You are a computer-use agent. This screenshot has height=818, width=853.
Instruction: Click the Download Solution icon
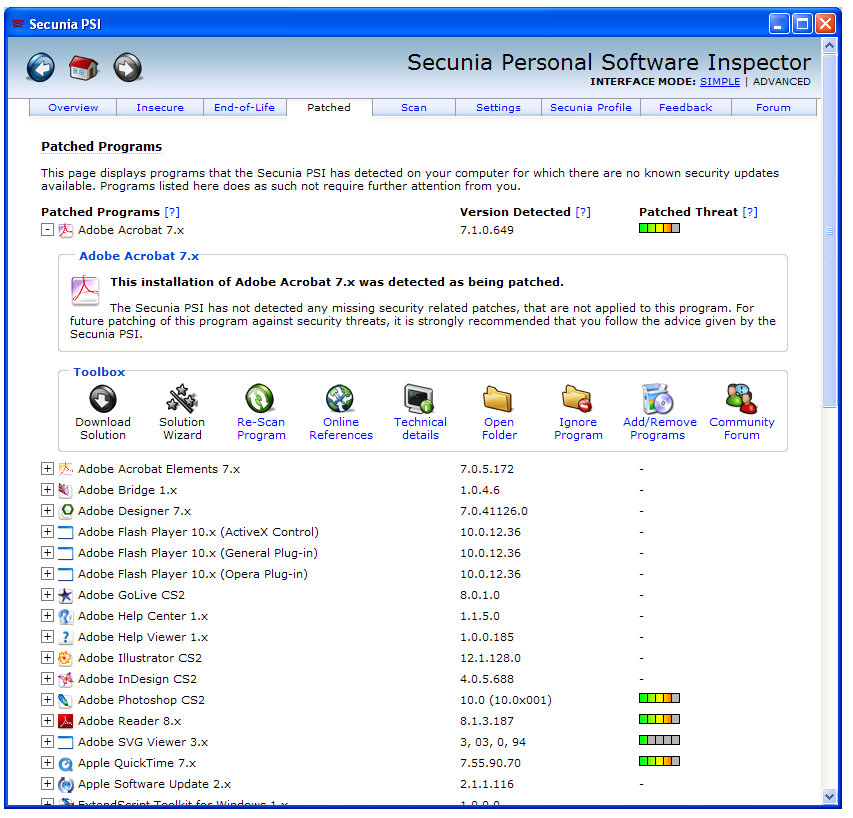[103, 400]
